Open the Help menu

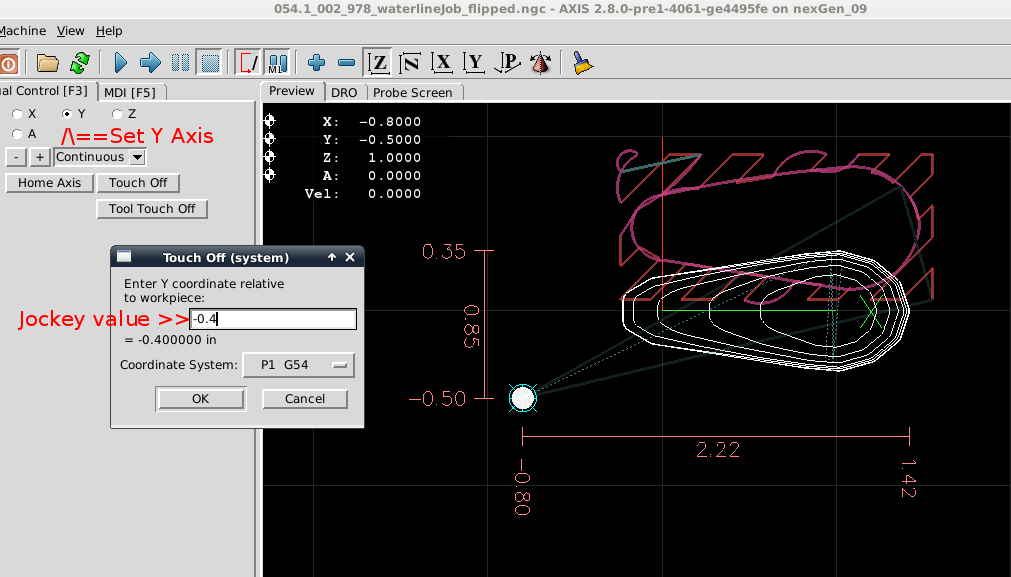(109, 31)
